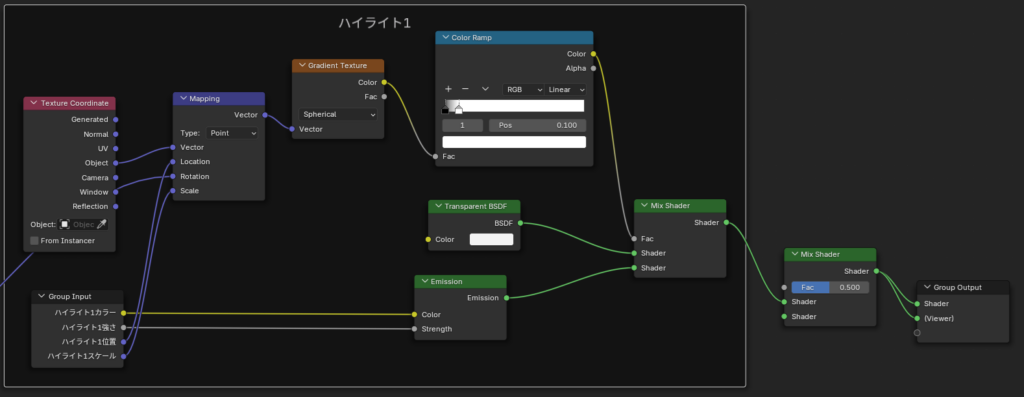Click the Normal output socket
The image size is (1024, 397).
coord(116,134)
